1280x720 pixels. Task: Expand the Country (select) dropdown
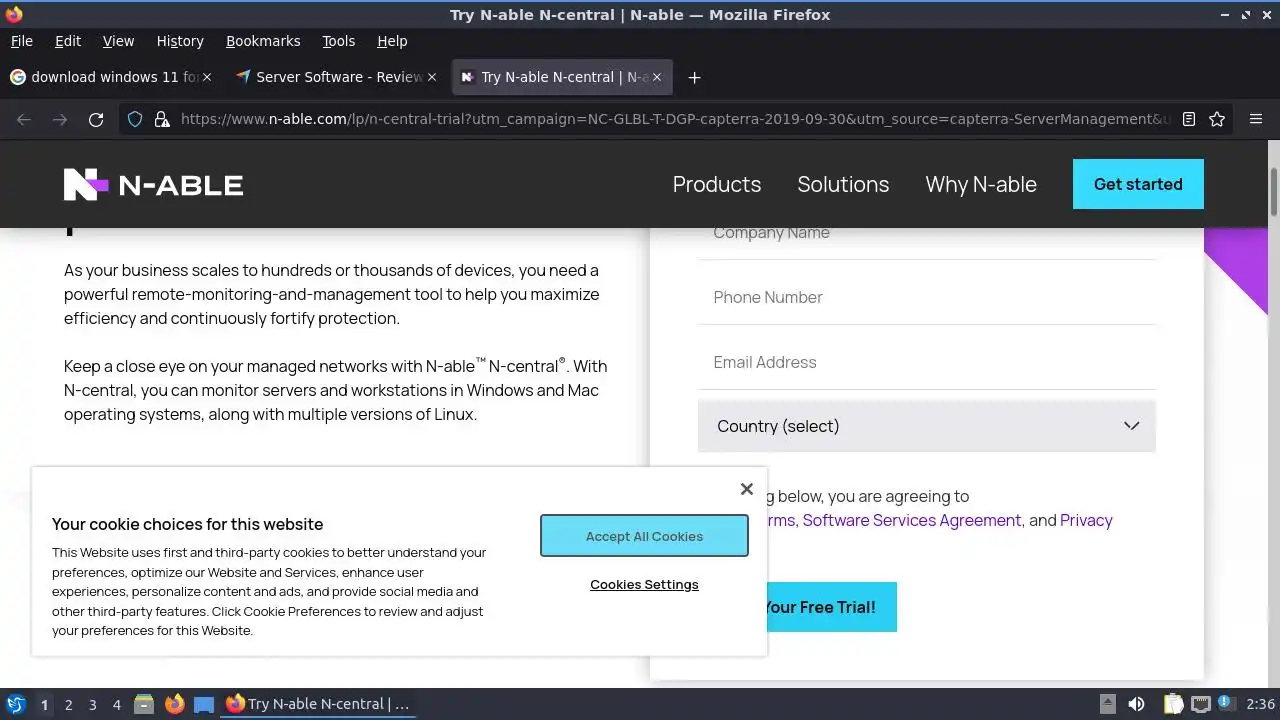[926, 426]
